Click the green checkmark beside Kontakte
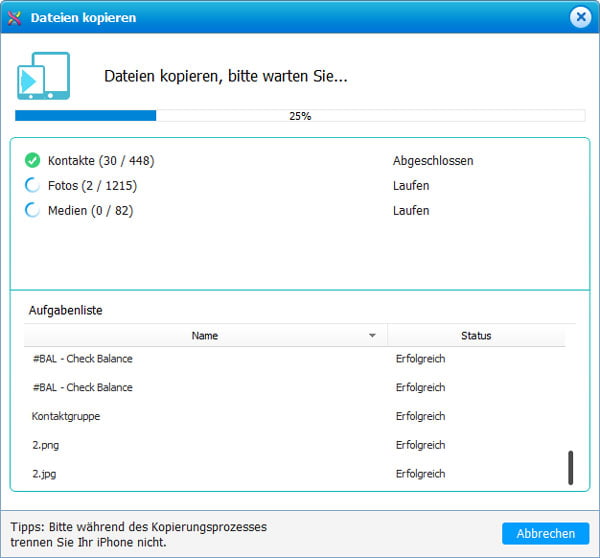Screen dimensions: 600x558 click(x=32, y=160)
